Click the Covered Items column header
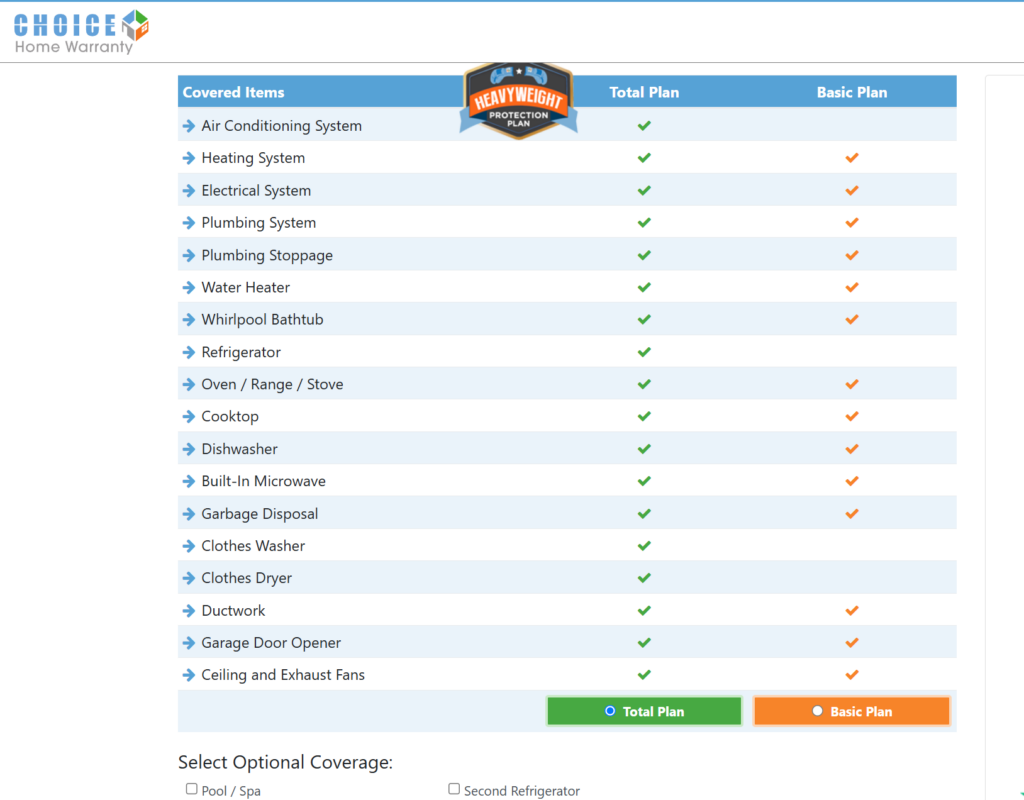The height and width of the screenshot is (800, 1024). (x=233, y=92)
